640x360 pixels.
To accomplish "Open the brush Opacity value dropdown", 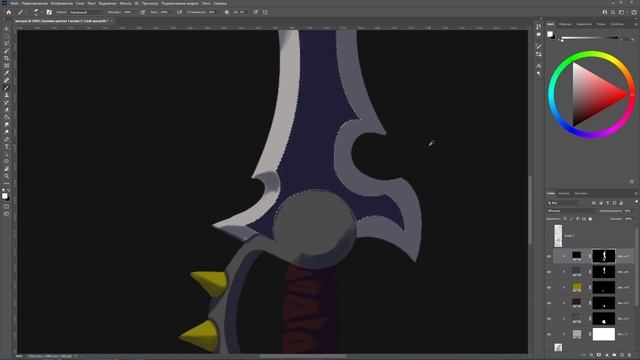I will click(129, 12).
